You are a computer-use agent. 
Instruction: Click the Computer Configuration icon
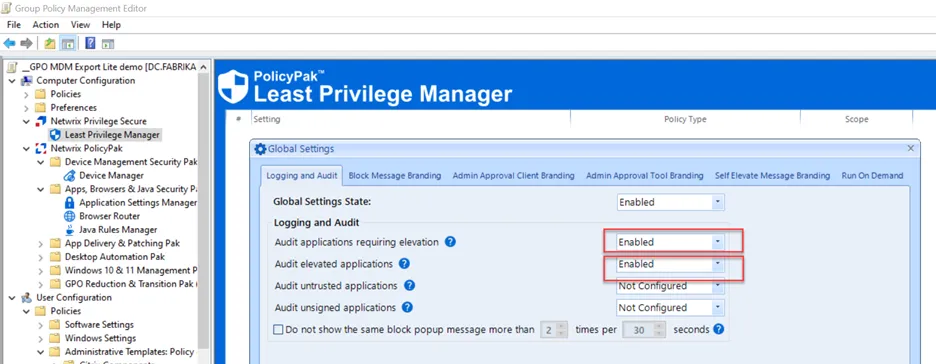[x=27, y=81]
